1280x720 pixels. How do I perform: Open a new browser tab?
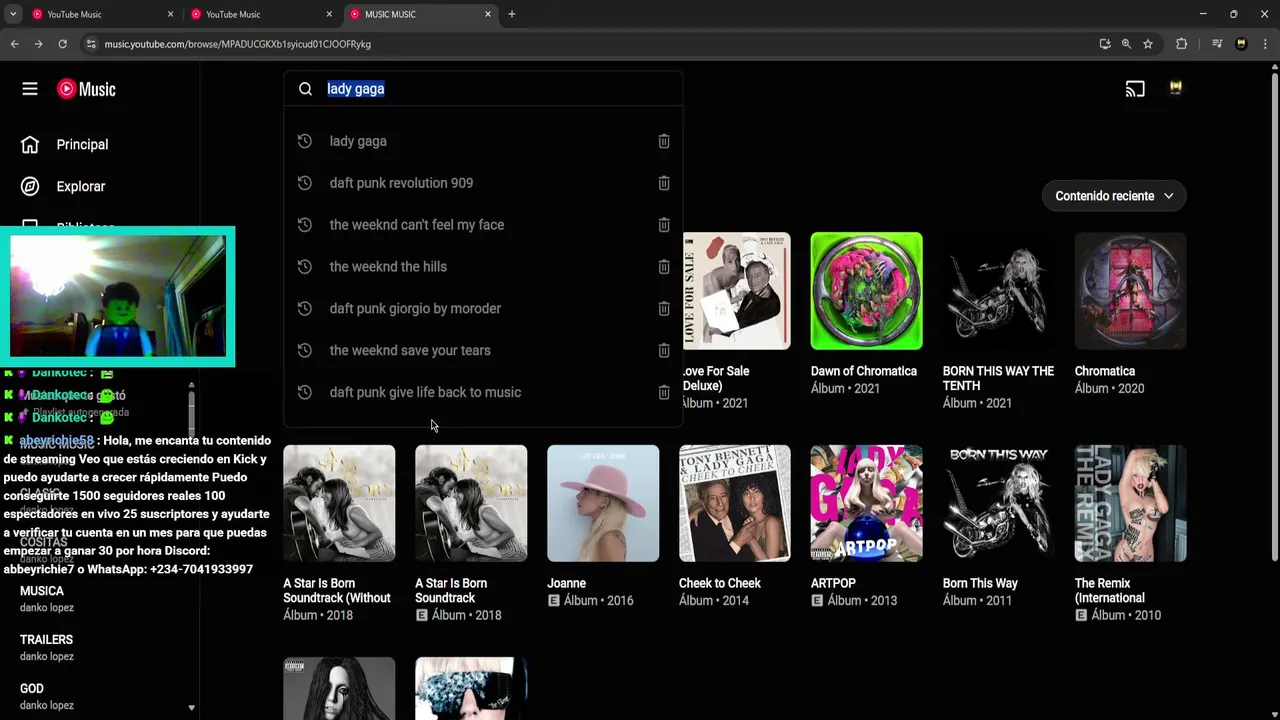pos(512,14)
